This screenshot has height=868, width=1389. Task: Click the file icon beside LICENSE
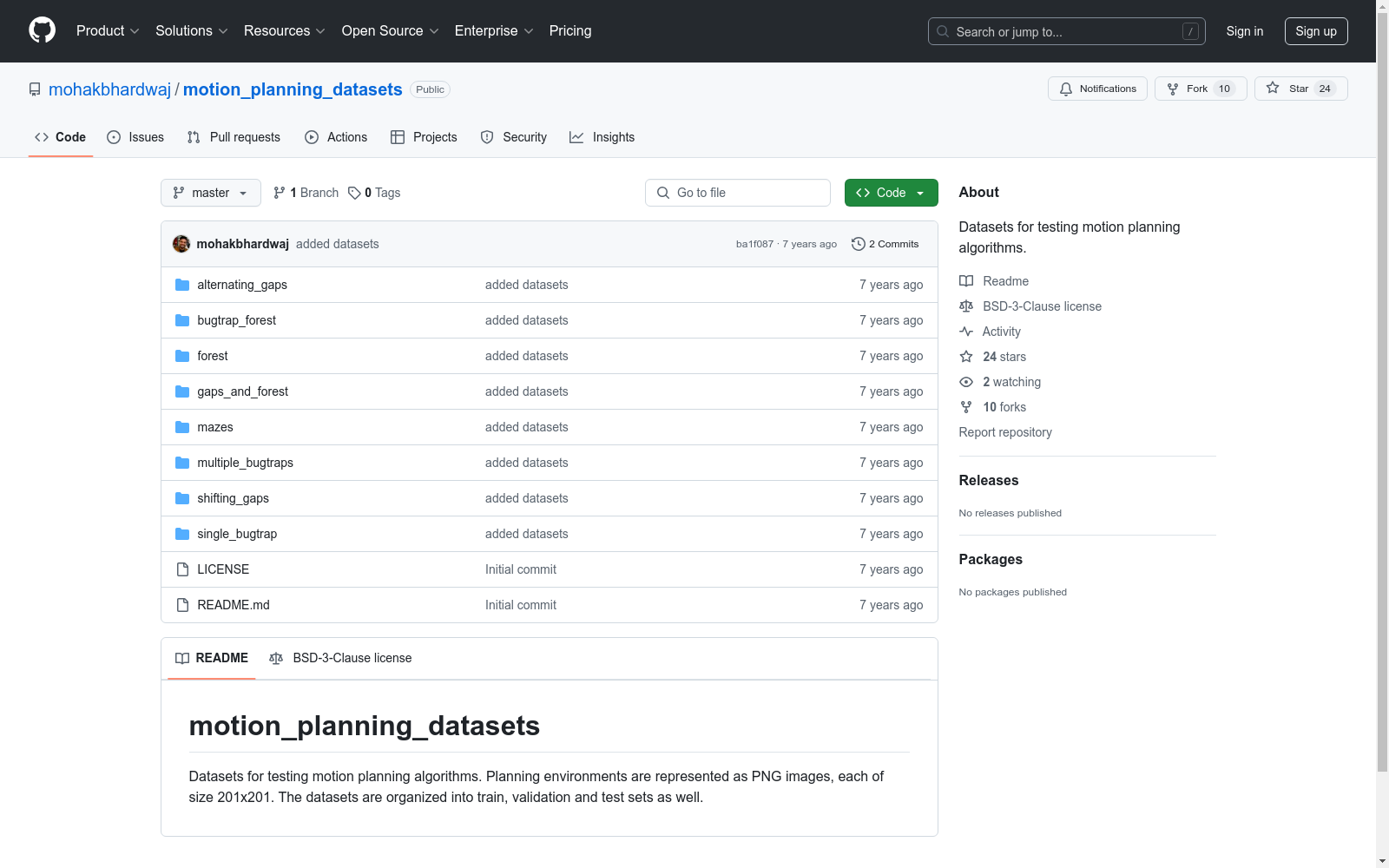click(182, 569)
